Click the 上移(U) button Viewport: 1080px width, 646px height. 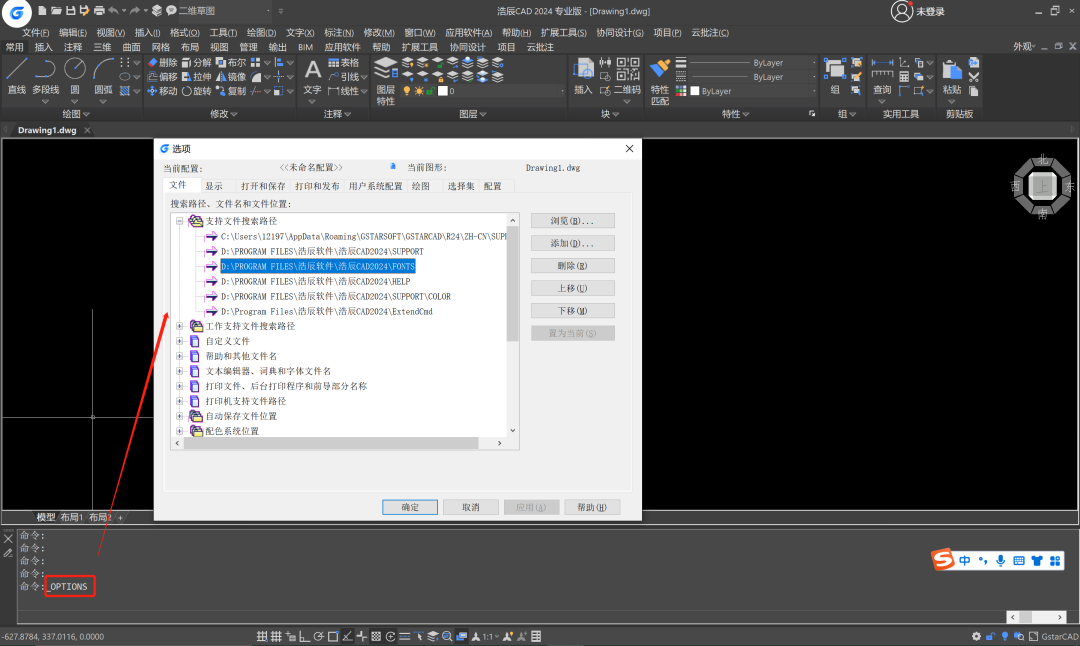point(572,288)
